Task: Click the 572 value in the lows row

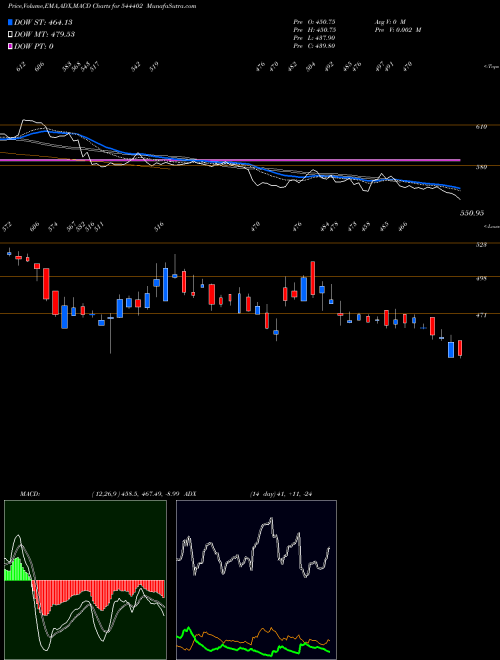Action: click(7, 227)
